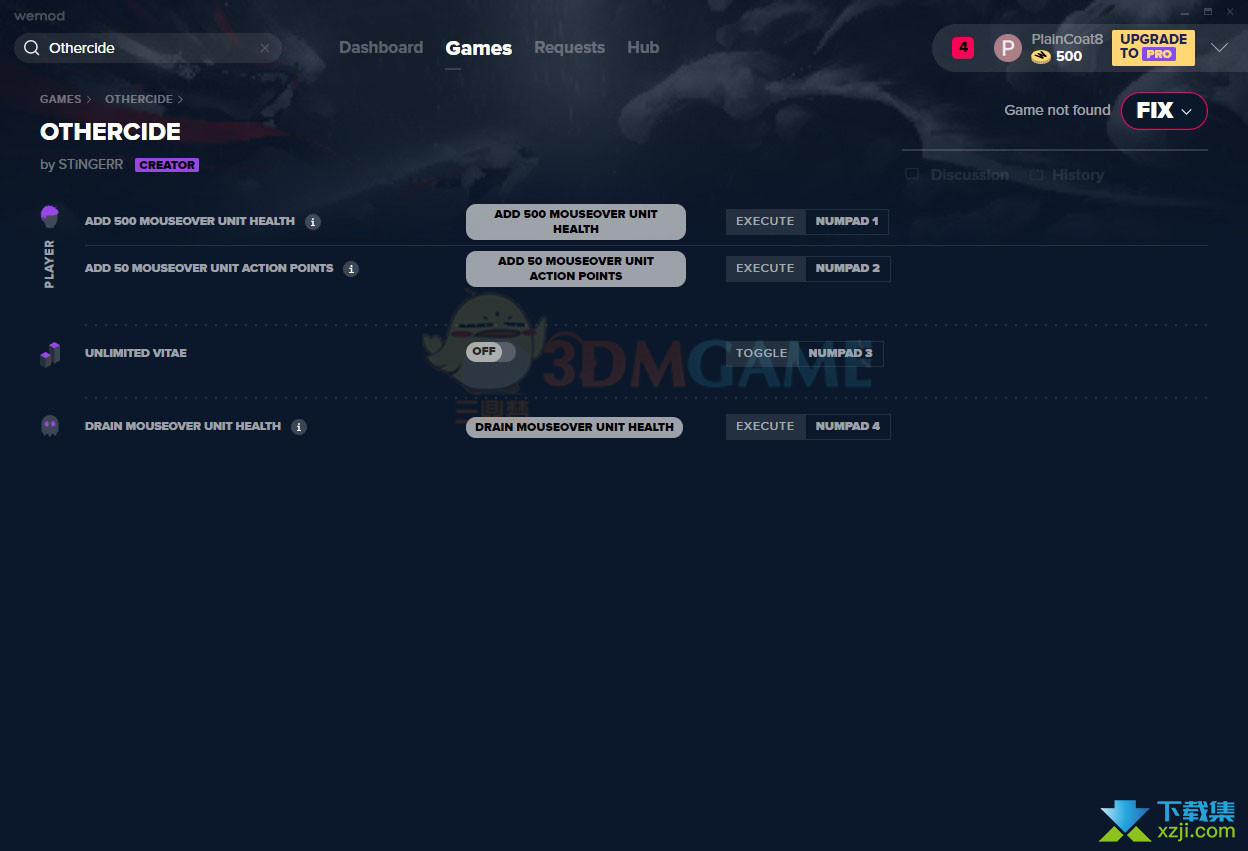Click the Unlimited Vitae cubes icon
The width and height of the screenshot is (1248, 851).
pos(50,354)
